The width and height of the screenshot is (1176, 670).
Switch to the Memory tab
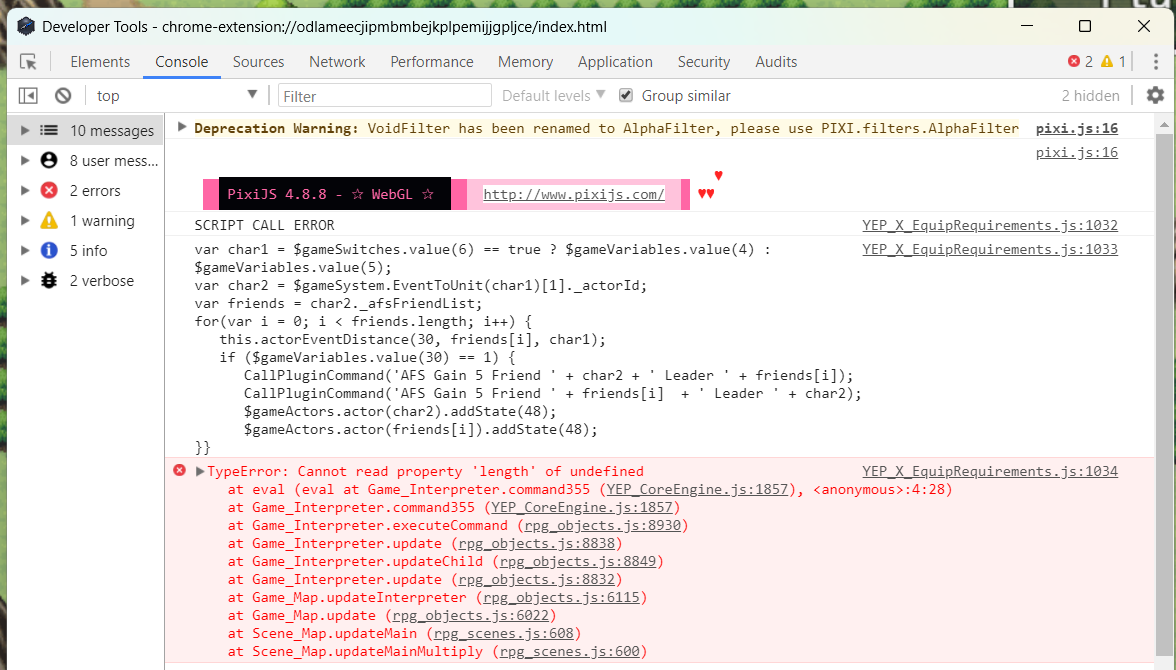pyautogui.click(x=525, y=62)
